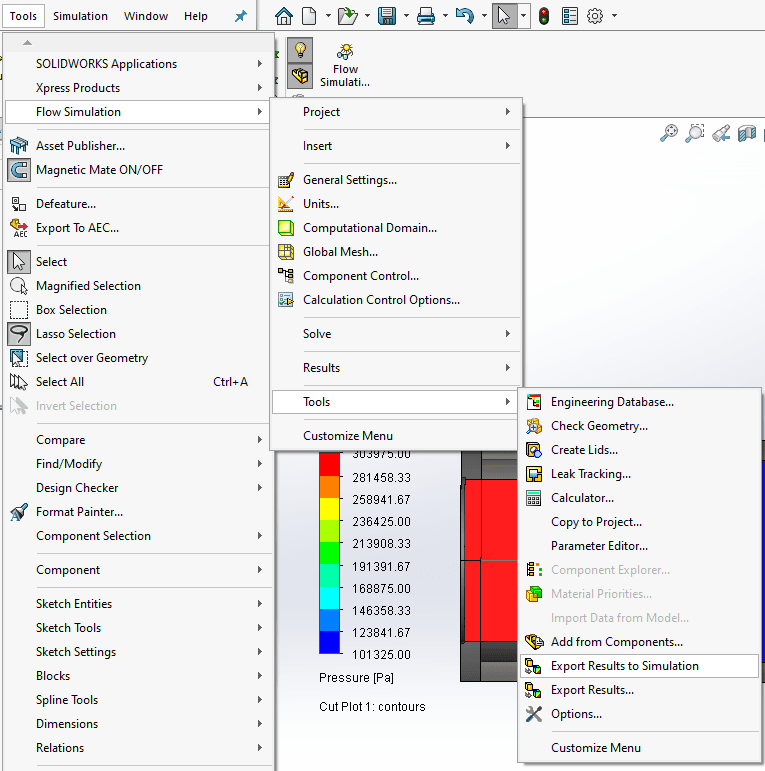
Task: Click the green band in pressure legend
Action: [x=329, y=553]
